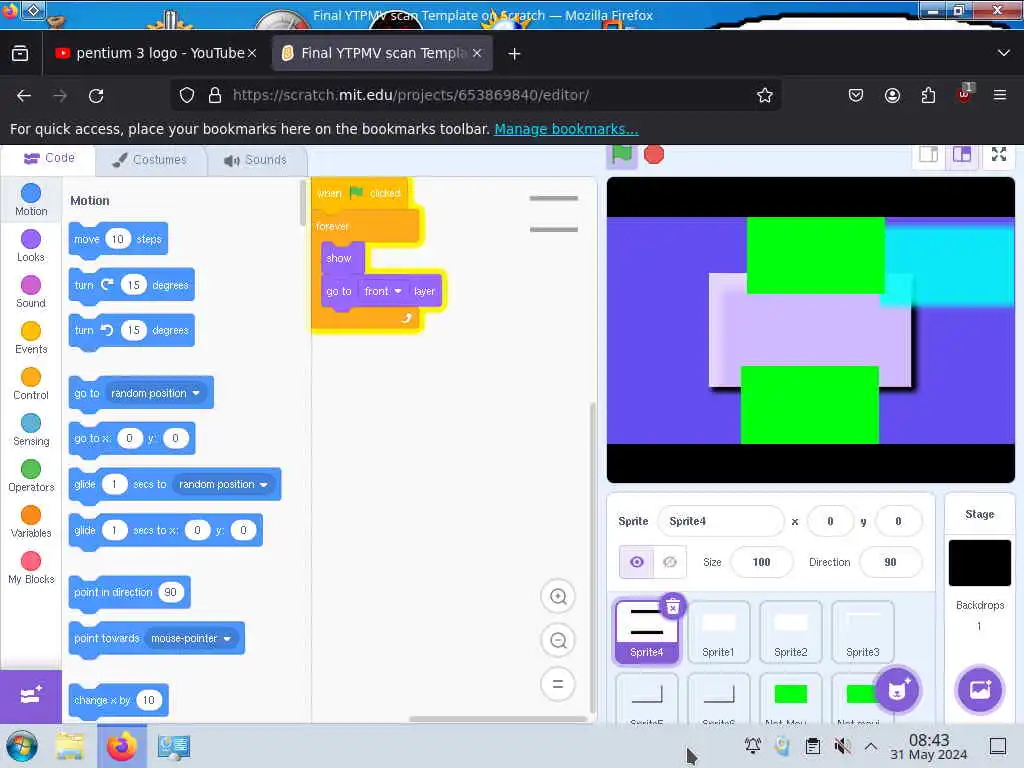Click the move 10 steps value field
The height and width of the screenshot is (768, 1024).
118,239
